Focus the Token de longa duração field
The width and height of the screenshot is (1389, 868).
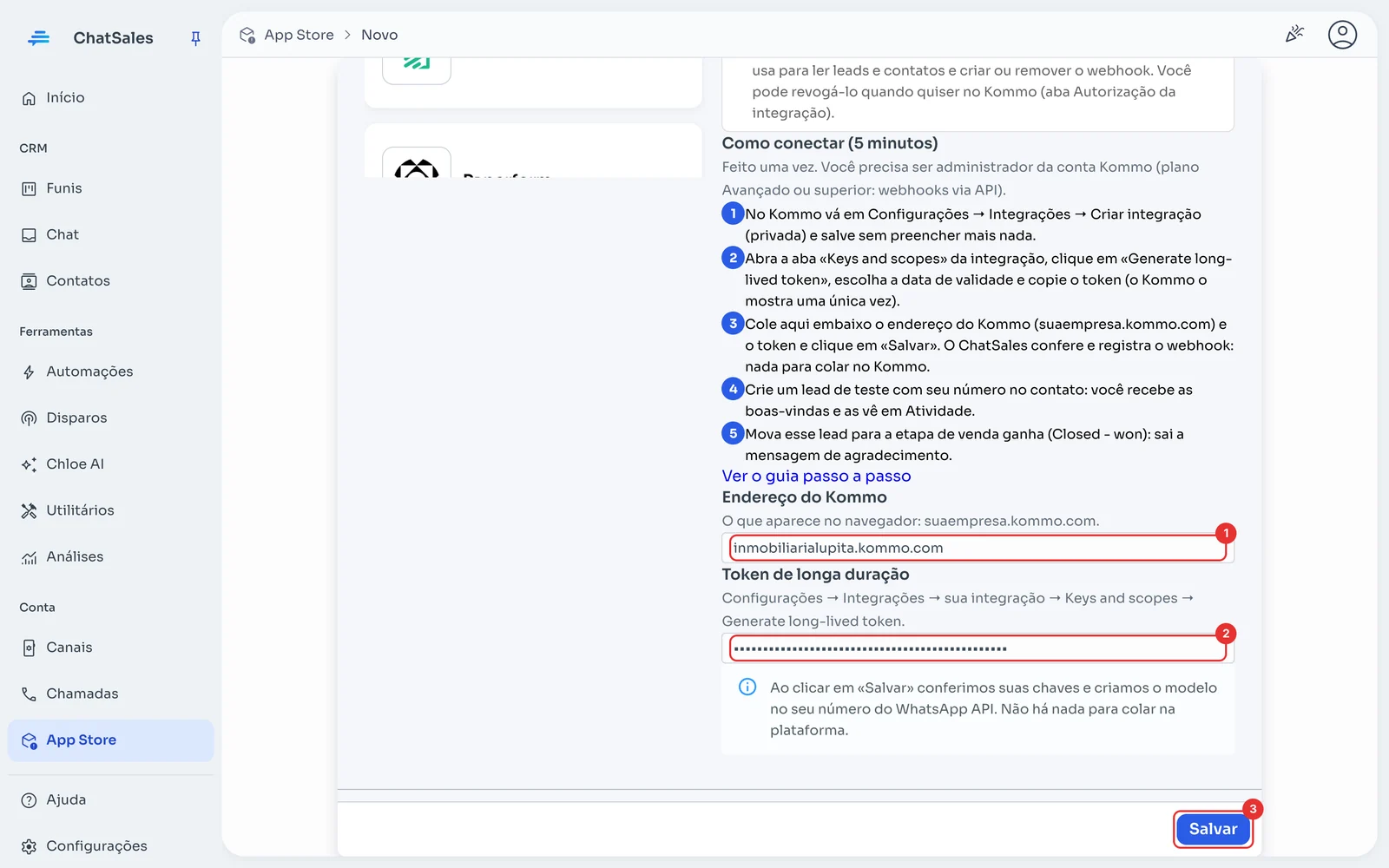978,648
